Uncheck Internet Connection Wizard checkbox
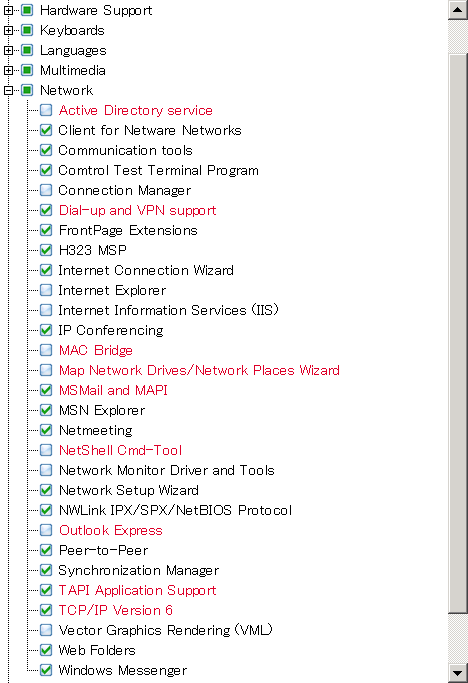Image resolution: width=468 pixels, height=683 pixels. point(46,270)
